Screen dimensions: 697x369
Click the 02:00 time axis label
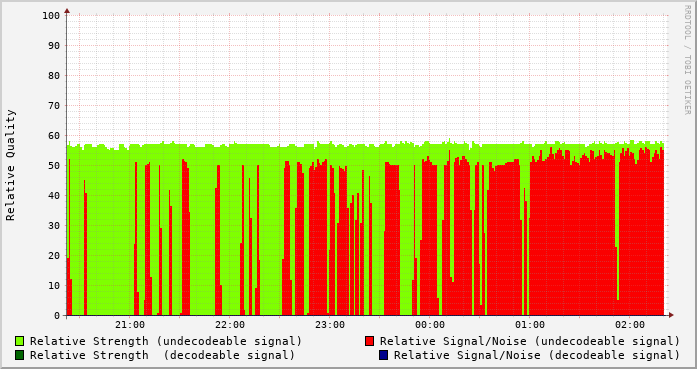pyautogui.click(x=630, y=325)
